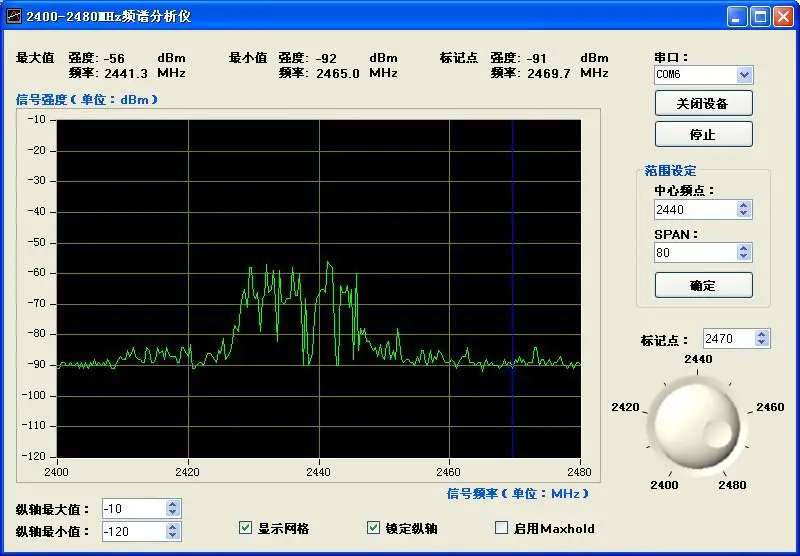This screenshot has height=556, width=800.
Task: Click the 2400 label on the knob dial
Action: click(664, 485)
